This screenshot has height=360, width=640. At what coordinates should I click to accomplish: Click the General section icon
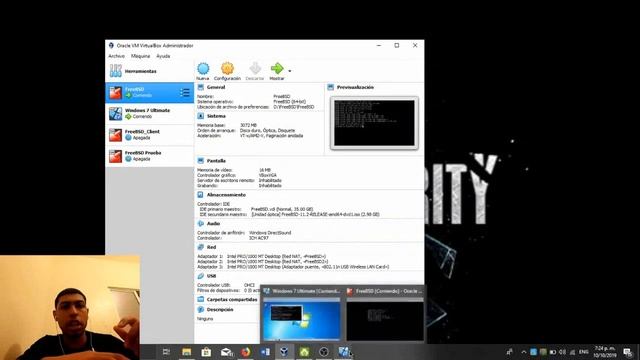[x=200, y=87]
